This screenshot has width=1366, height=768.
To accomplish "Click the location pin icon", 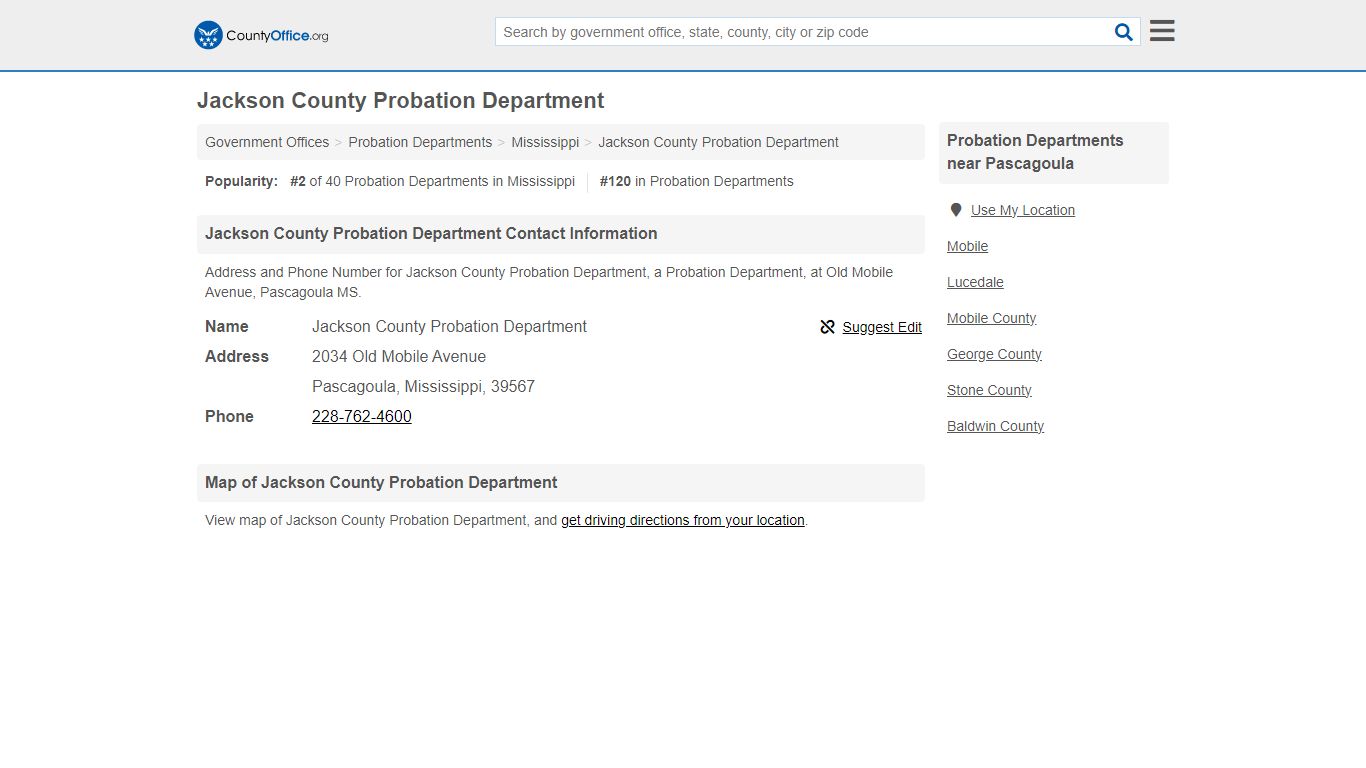I will click(x=955, y=210).
